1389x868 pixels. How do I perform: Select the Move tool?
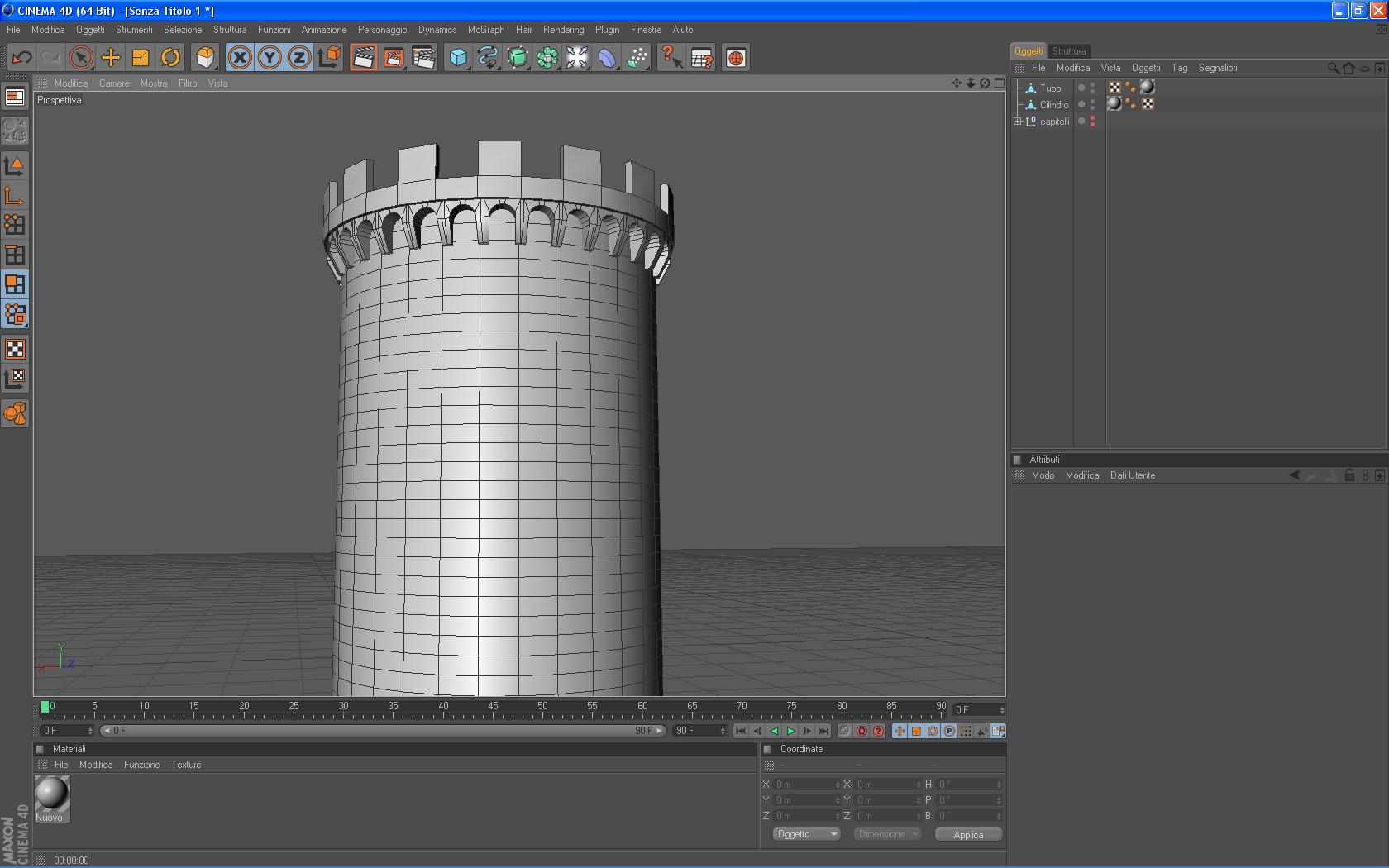[111, 58]
